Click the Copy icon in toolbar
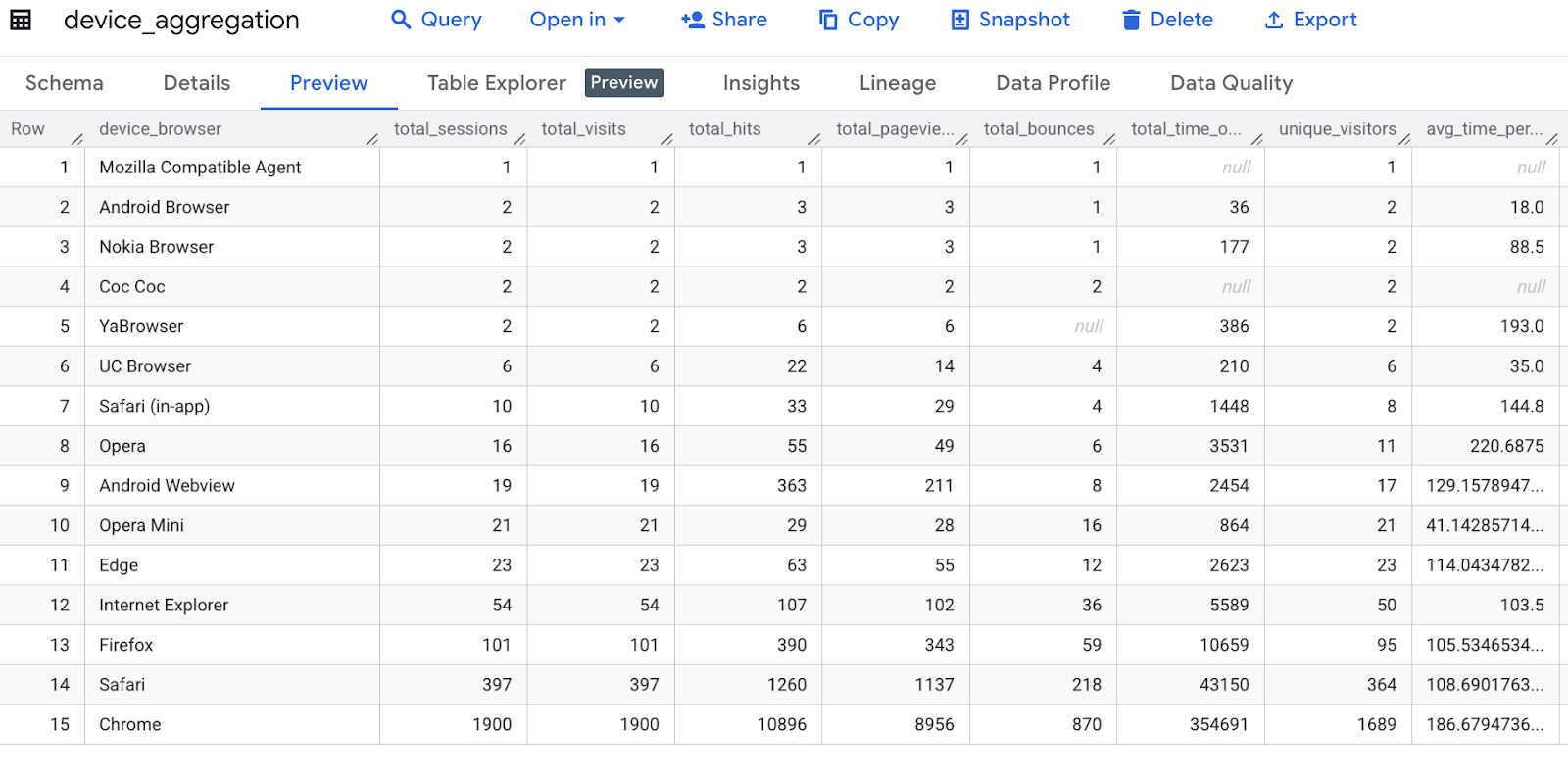This screenshot has height=778, width=1568. [828, 20]
